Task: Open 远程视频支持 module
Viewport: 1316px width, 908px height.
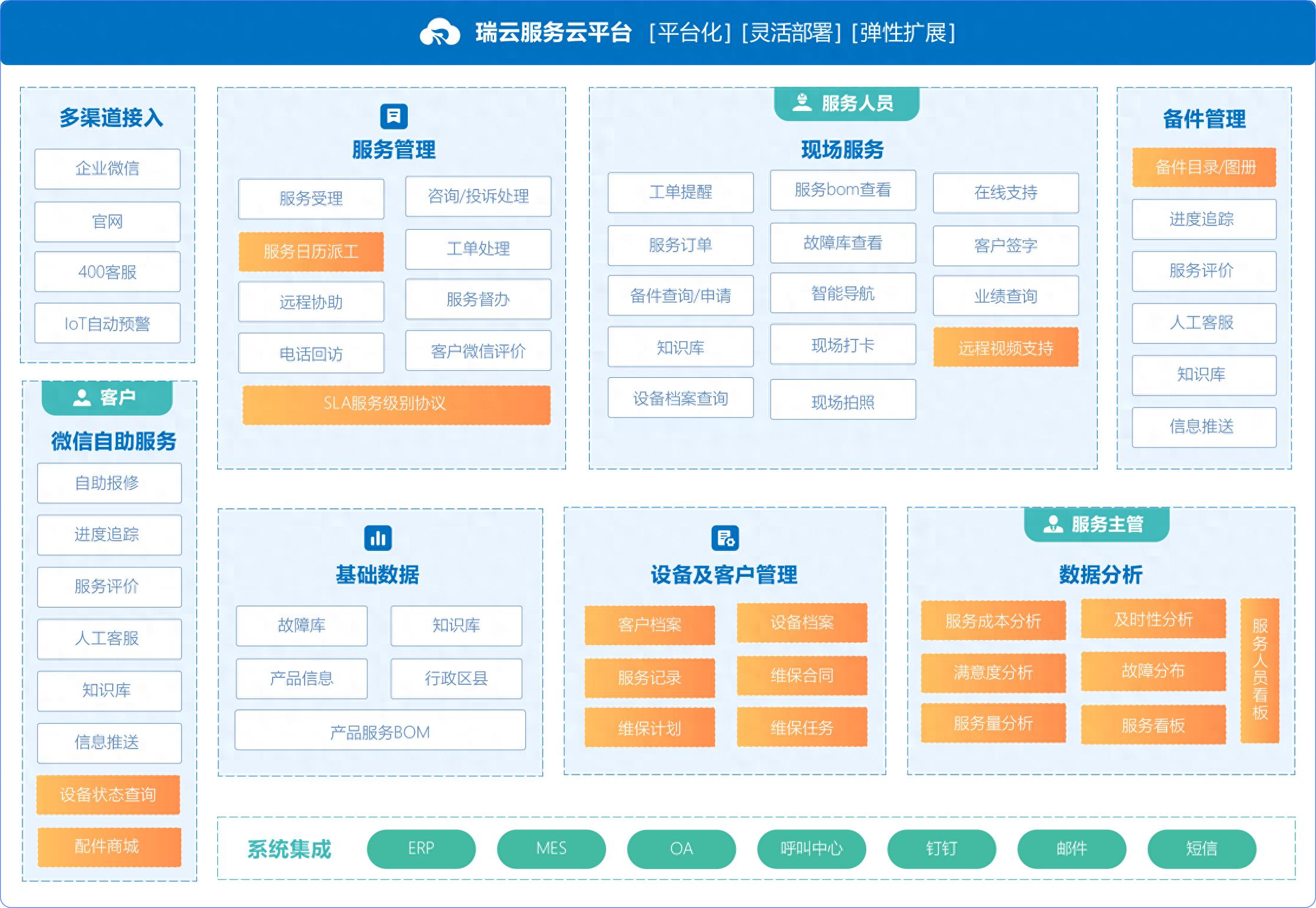Action: point(1006,348)
